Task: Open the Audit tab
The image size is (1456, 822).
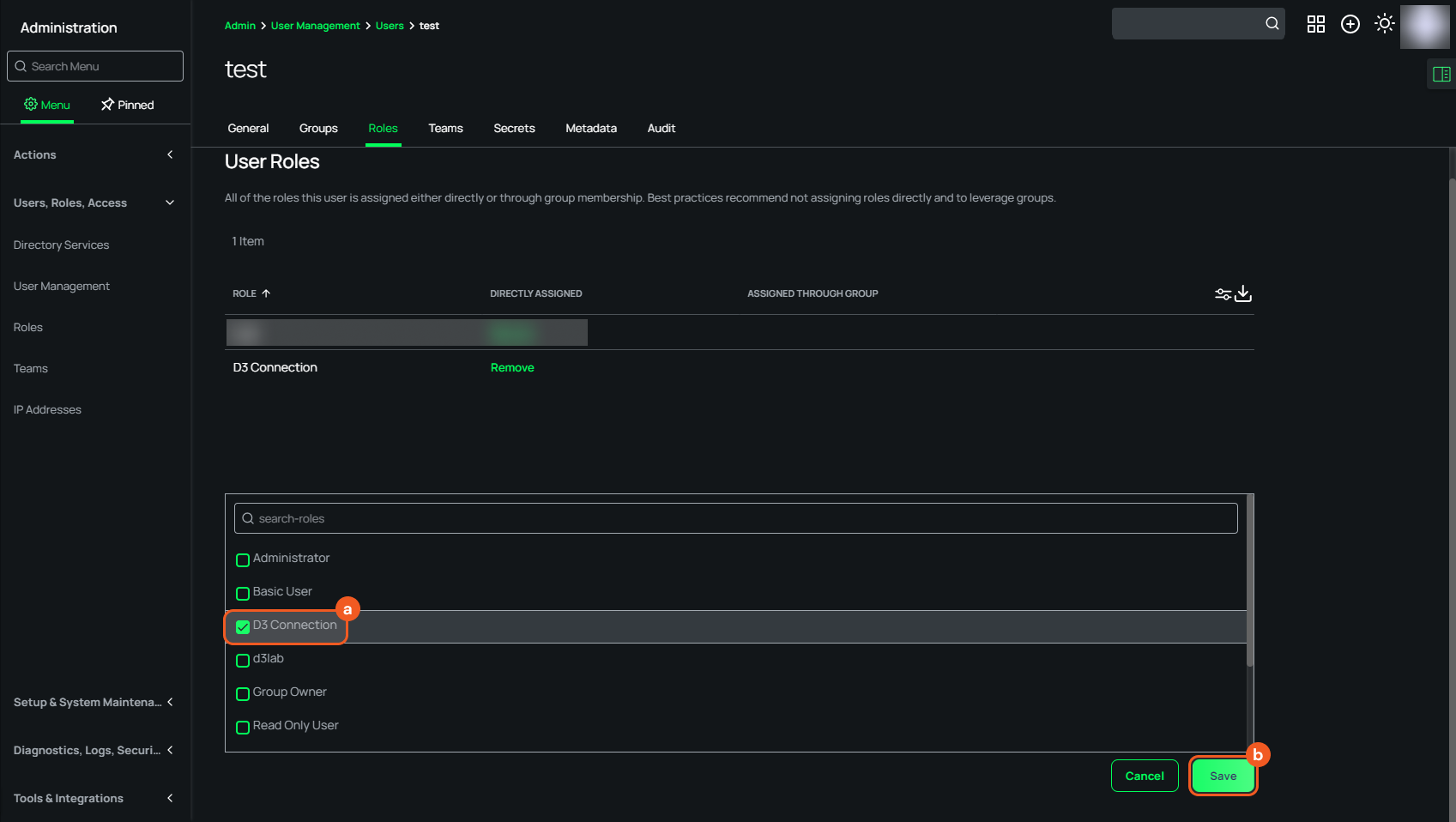Action: [x=661, y=128]
